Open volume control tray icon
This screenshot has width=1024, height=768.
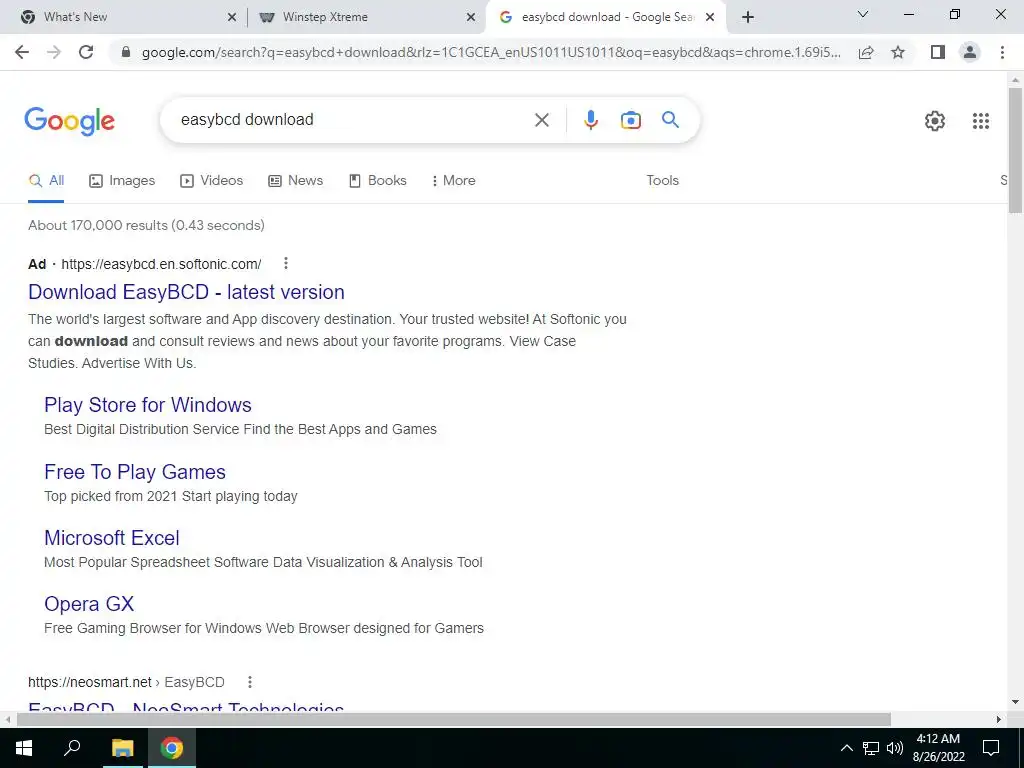(895, 748)
